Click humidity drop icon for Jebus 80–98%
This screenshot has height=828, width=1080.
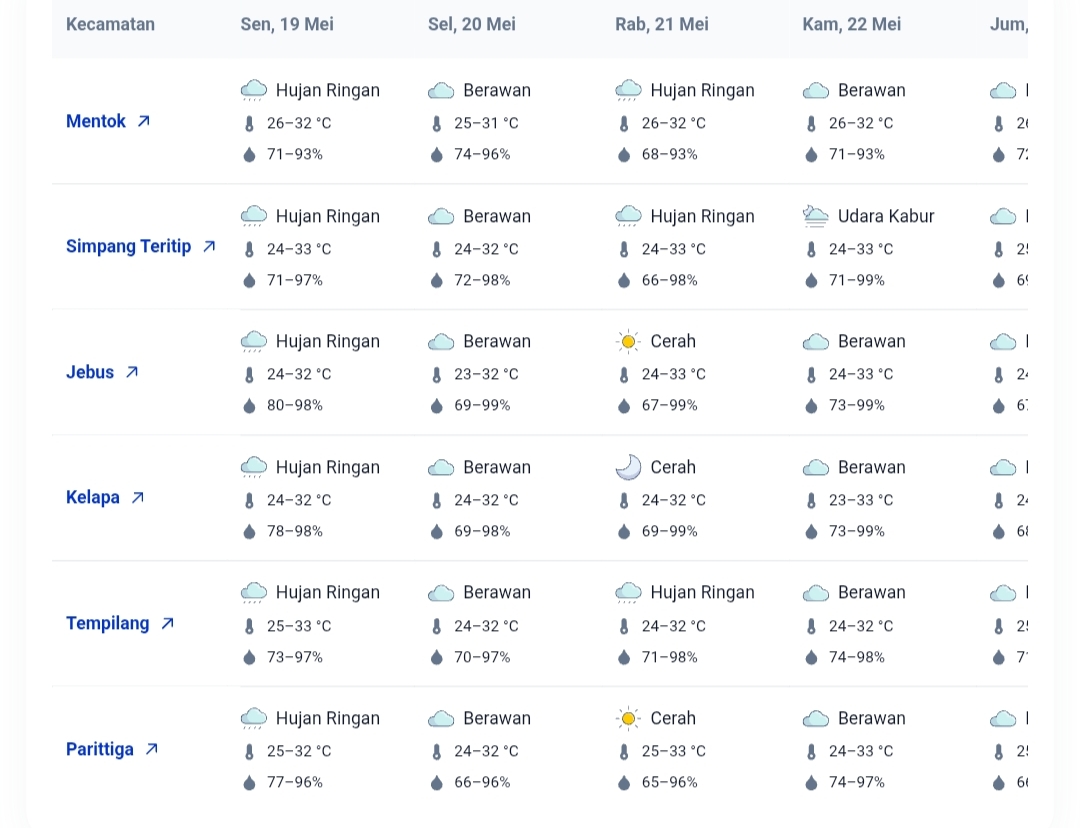tap(249, 406)
